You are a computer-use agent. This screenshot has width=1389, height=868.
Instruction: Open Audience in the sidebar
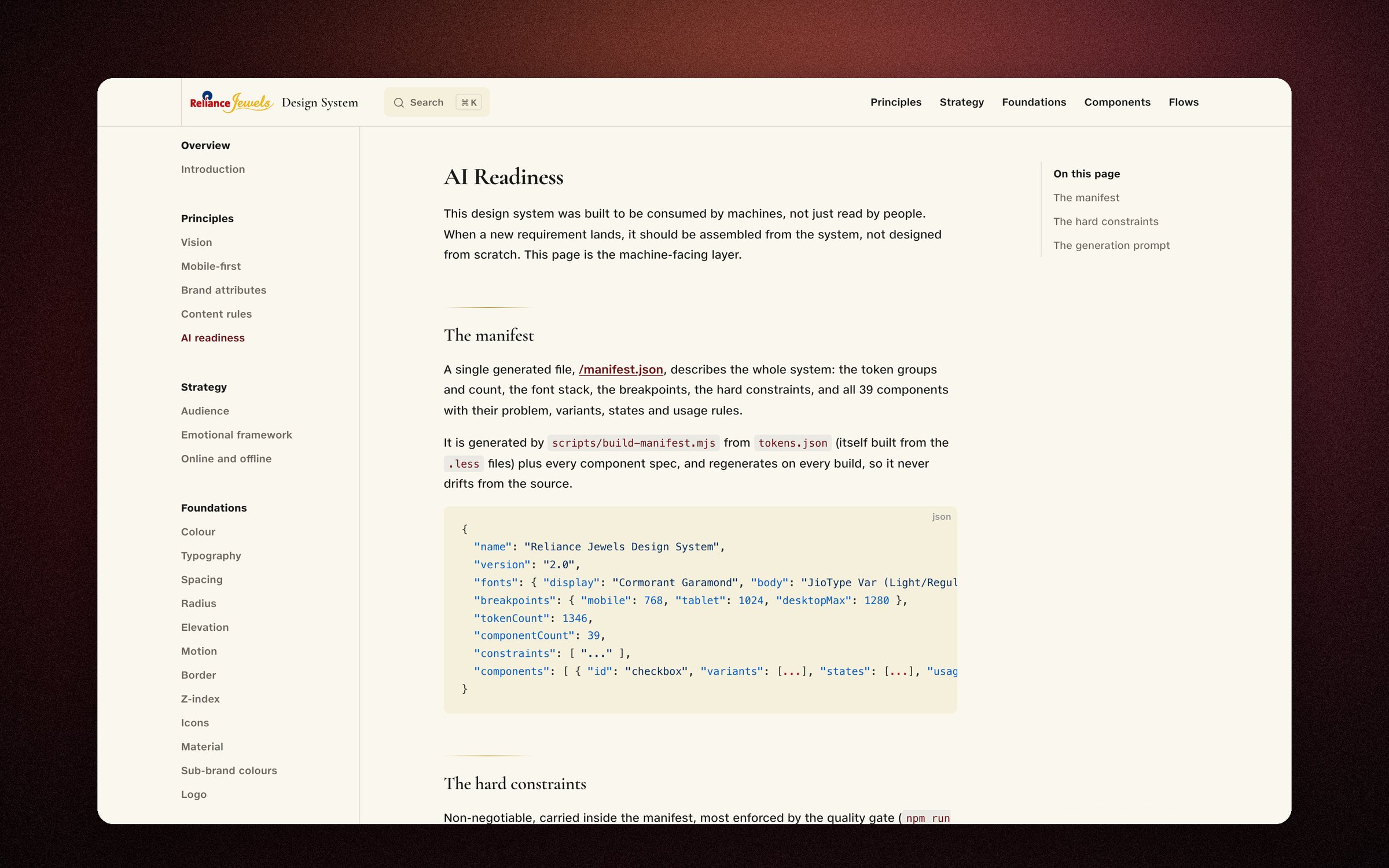coord(205,410)
